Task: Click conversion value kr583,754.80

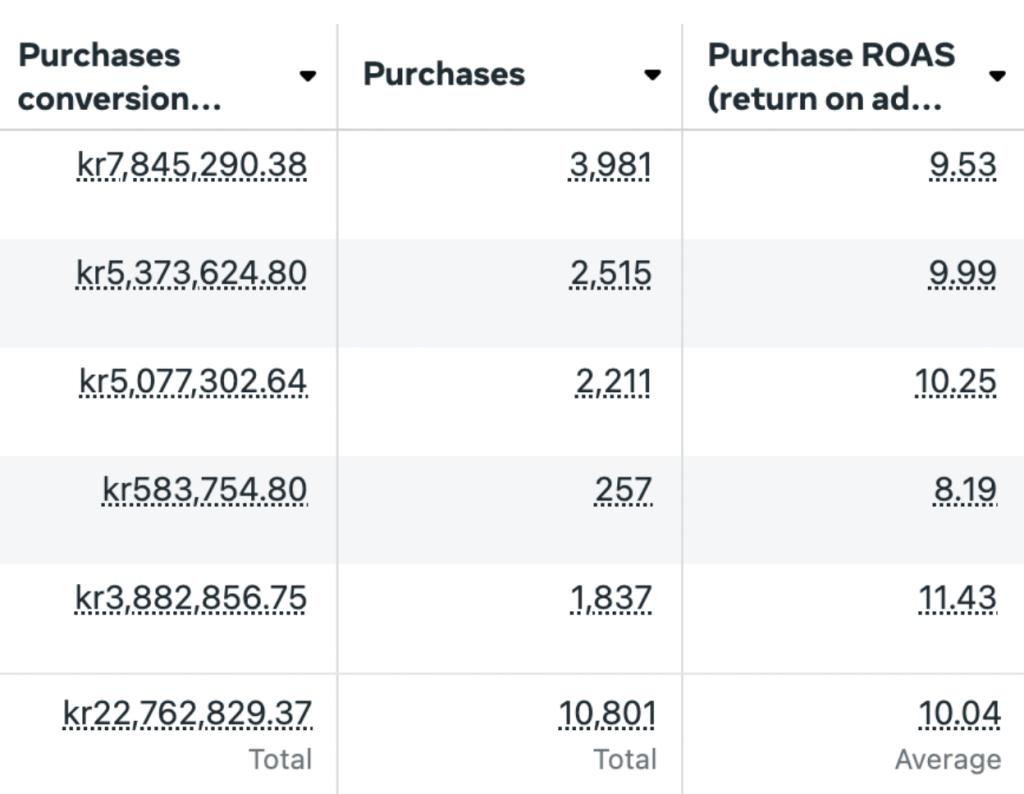Action: pos(204,490)
